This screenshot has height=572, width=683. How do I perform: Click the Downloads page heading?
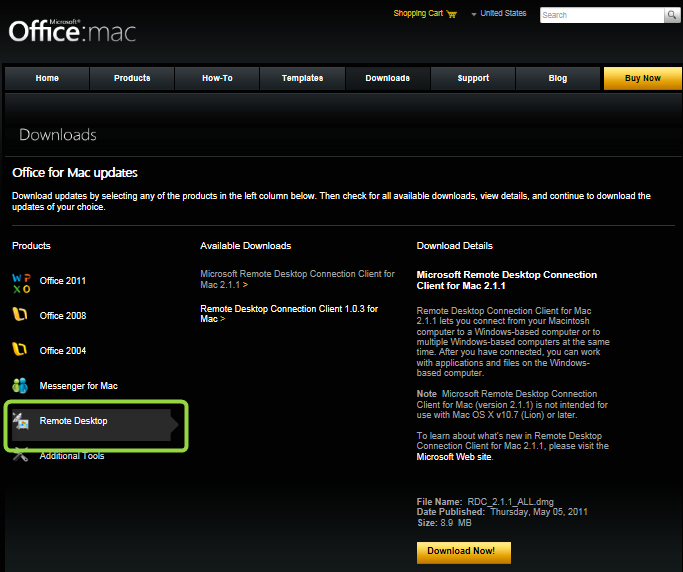pyautogui.click(x=58, y=135)
